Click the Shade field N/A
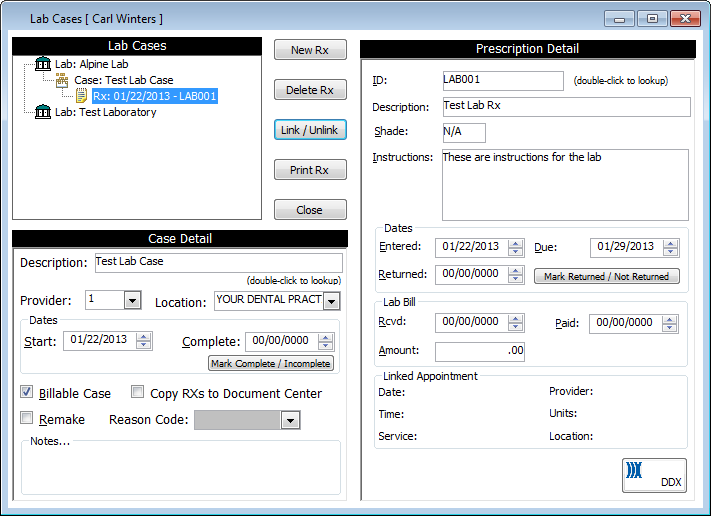This screenshot has width=711, height=516. click(464, 132)
